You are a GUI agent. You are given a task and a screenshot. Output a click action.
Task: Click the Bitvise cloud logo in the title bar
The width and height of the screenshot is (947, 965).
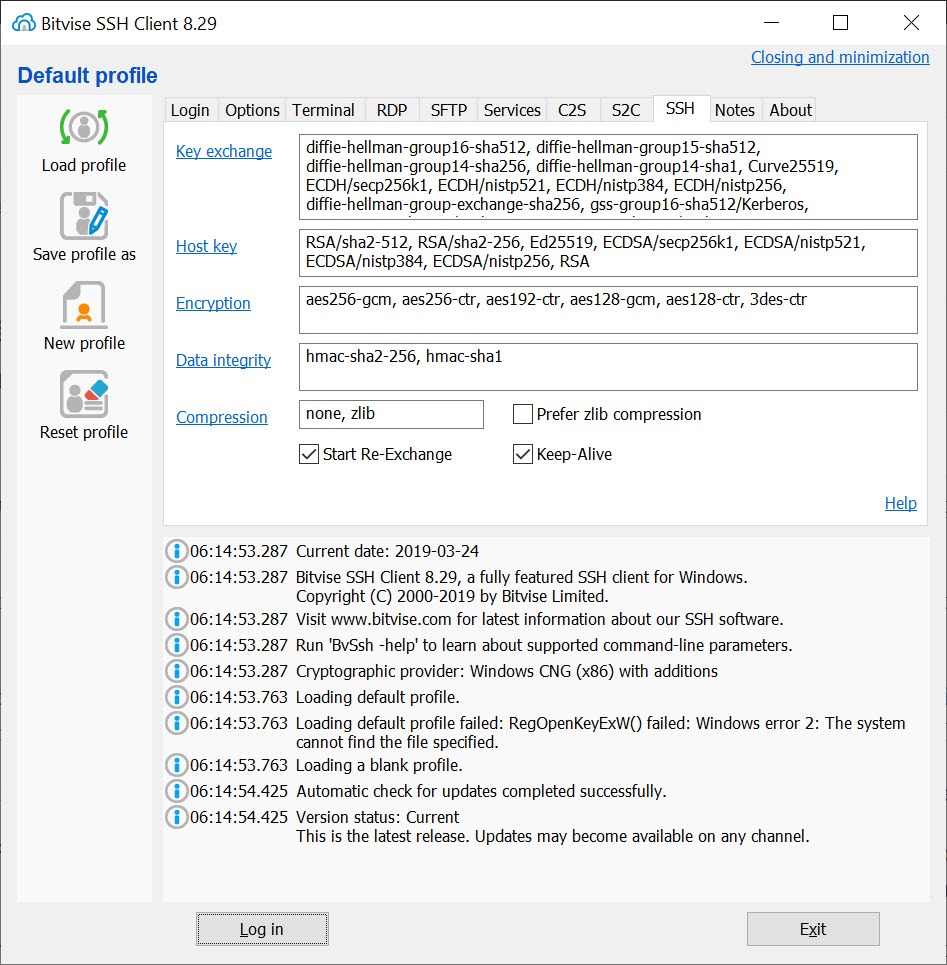point(24,23)
